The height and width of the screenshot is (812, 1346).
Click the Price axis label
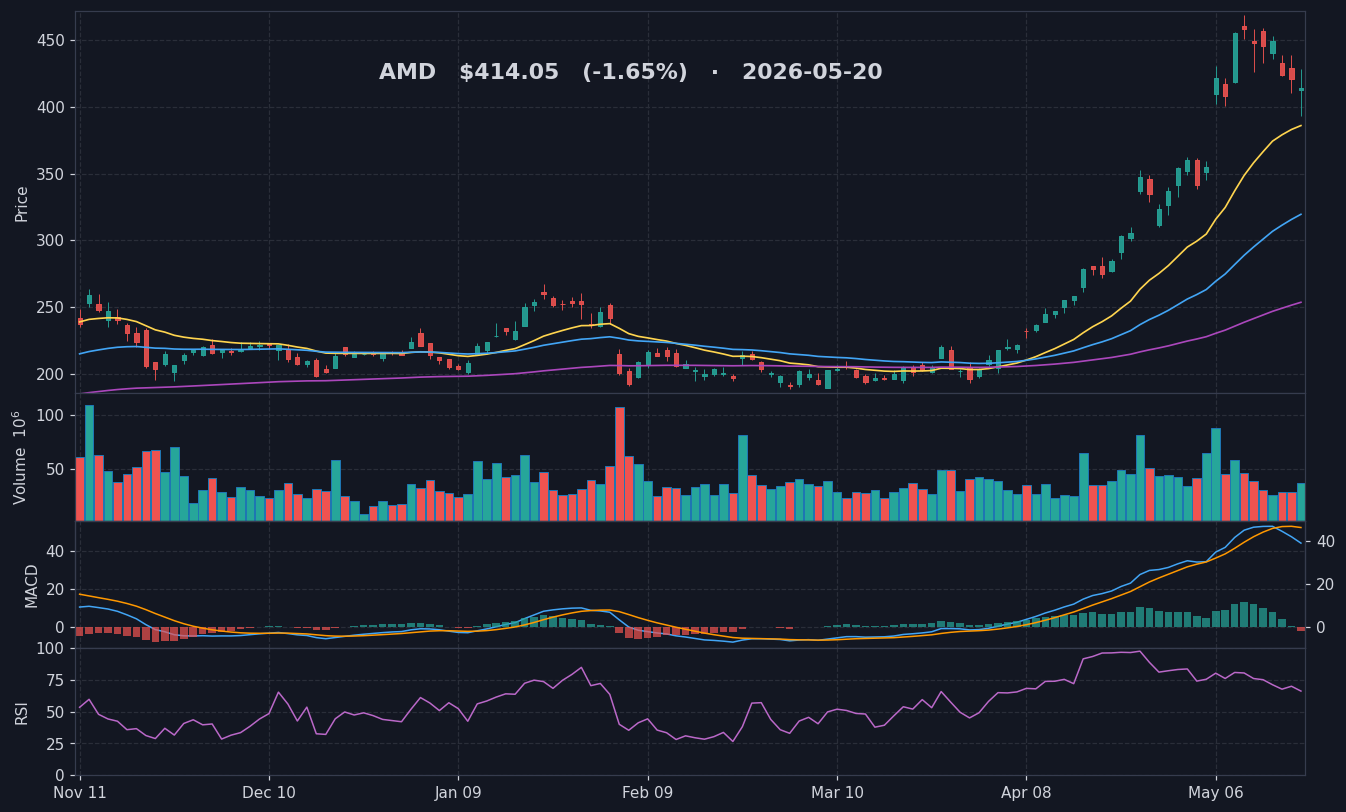point(22,204)
